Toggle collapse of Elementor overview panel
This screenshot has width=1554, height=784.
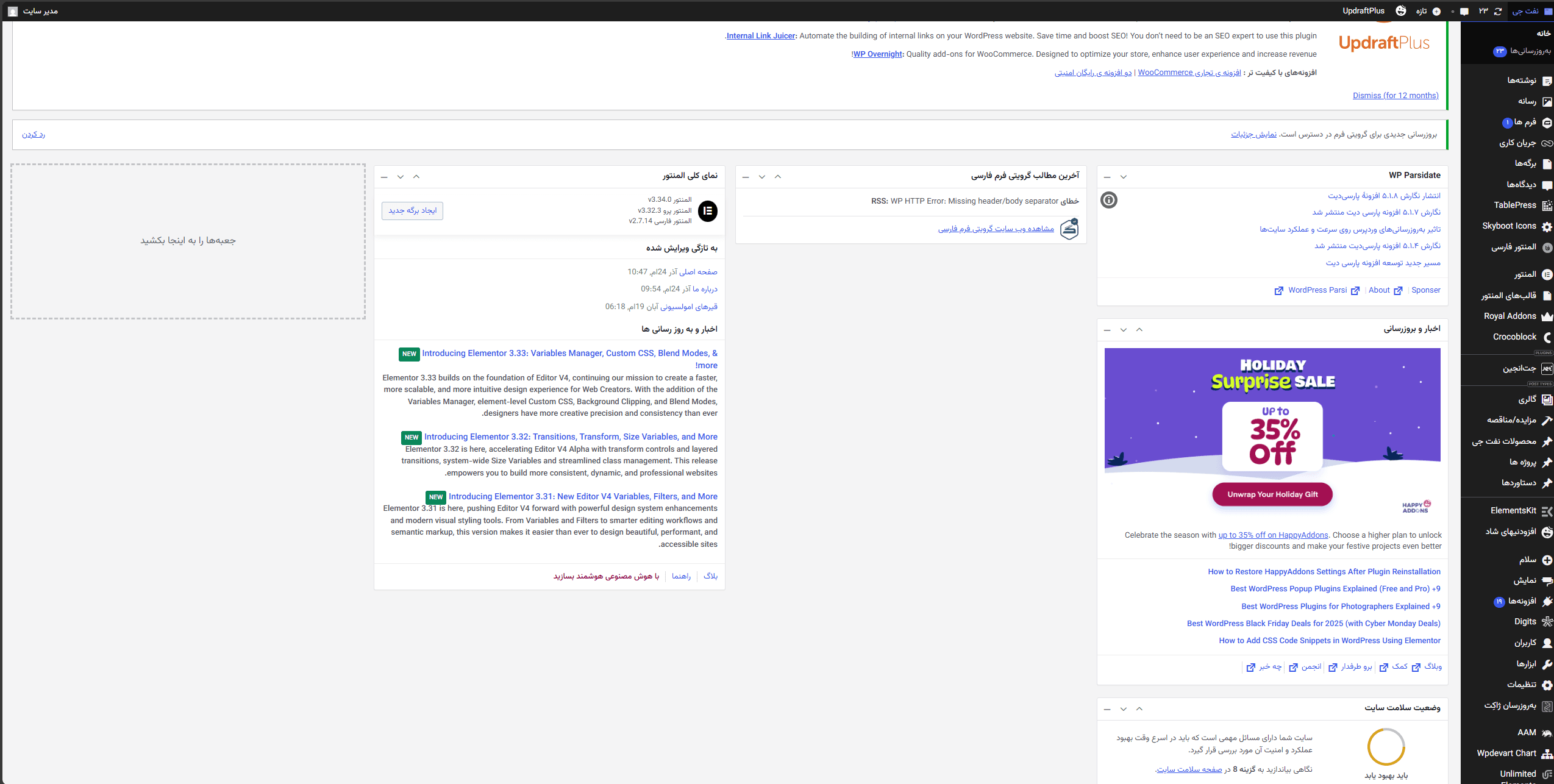(x=384, y=177)
